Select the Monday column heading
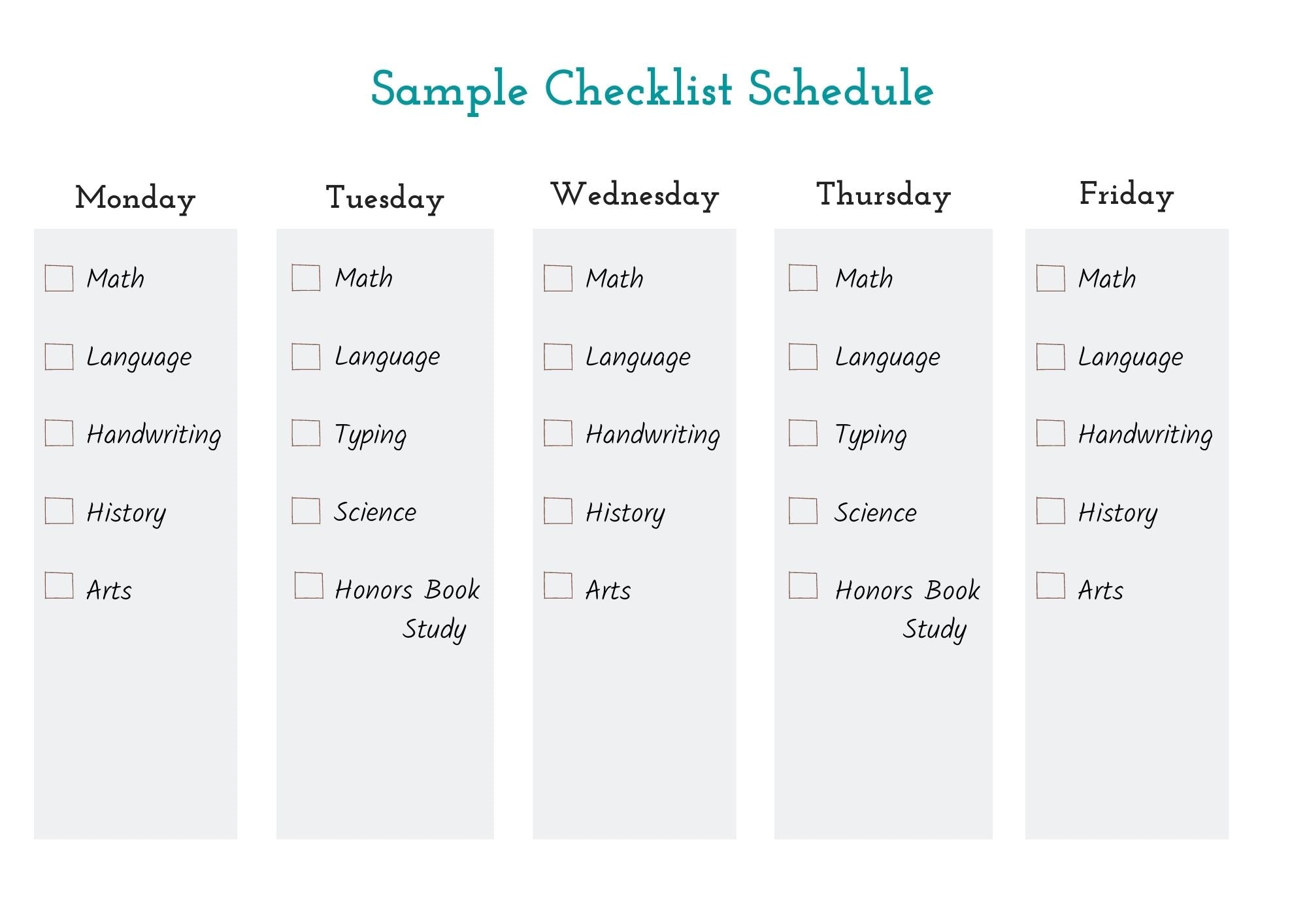 click(x=135, y=197)
